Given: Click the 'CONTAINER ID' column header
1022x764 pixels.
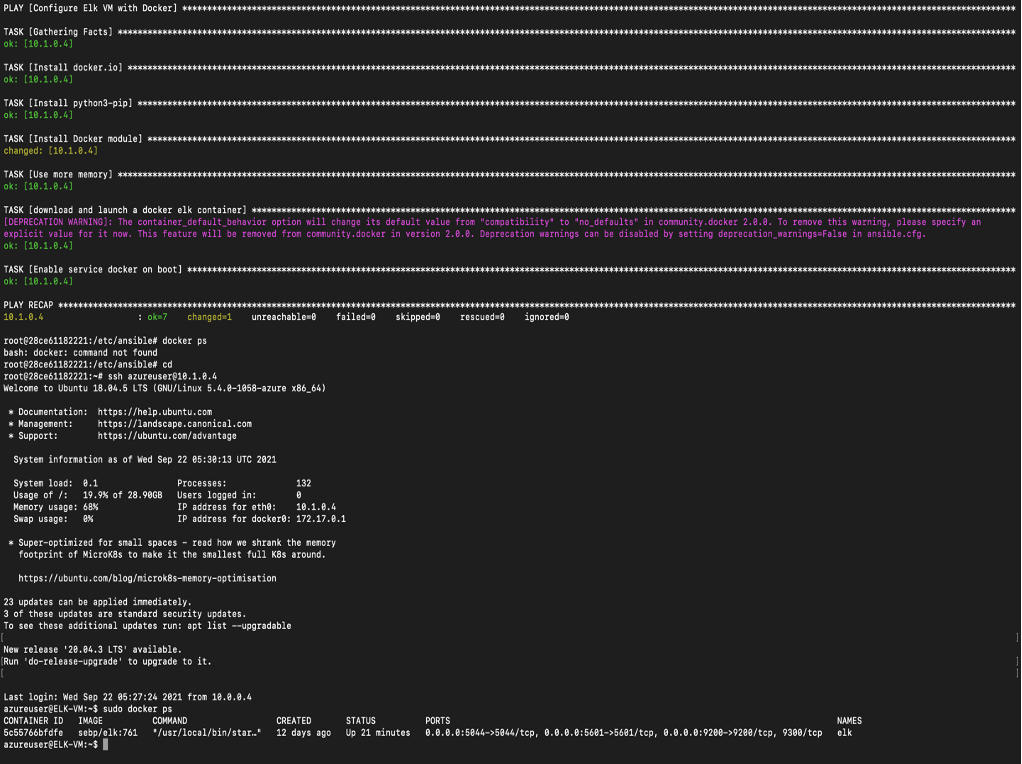Looking at the screenshot, I should pos(33,721).
